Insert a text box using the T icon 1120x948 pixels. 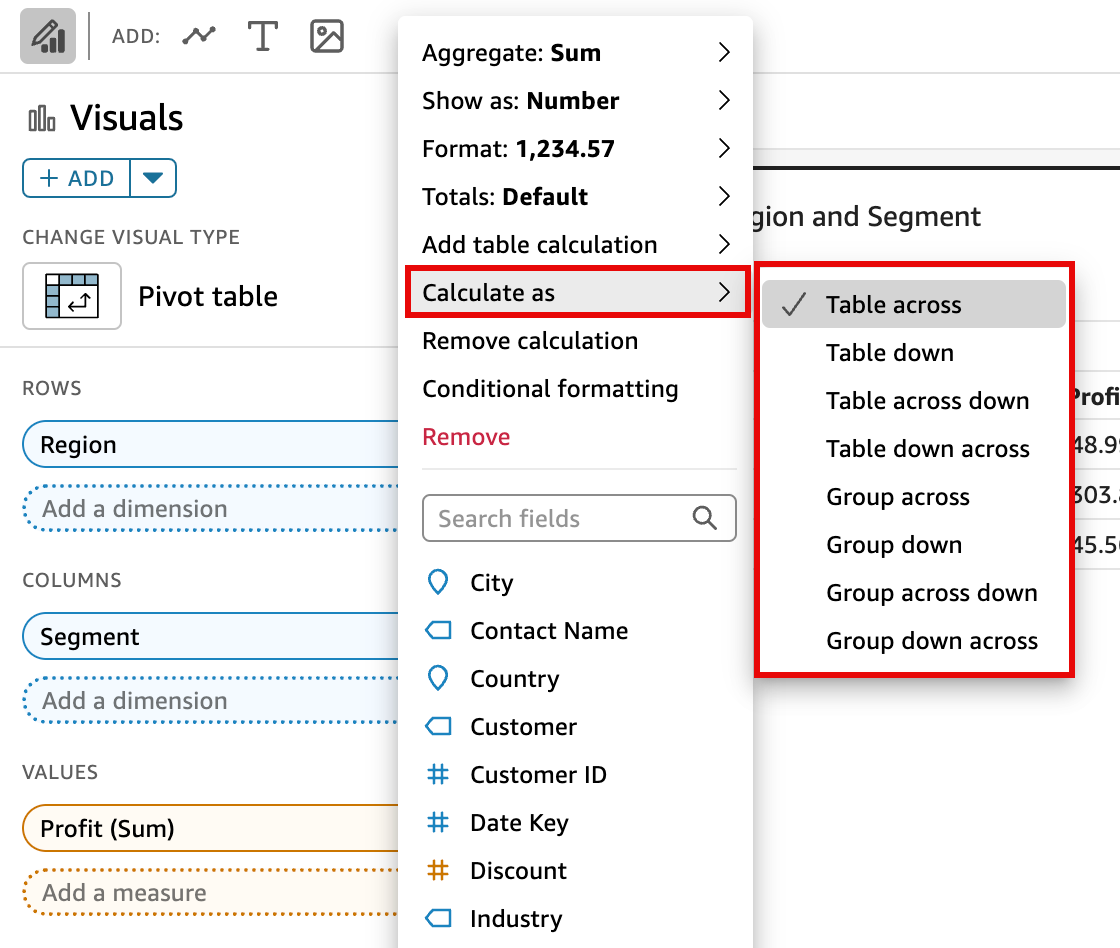(x=263, y=35)
